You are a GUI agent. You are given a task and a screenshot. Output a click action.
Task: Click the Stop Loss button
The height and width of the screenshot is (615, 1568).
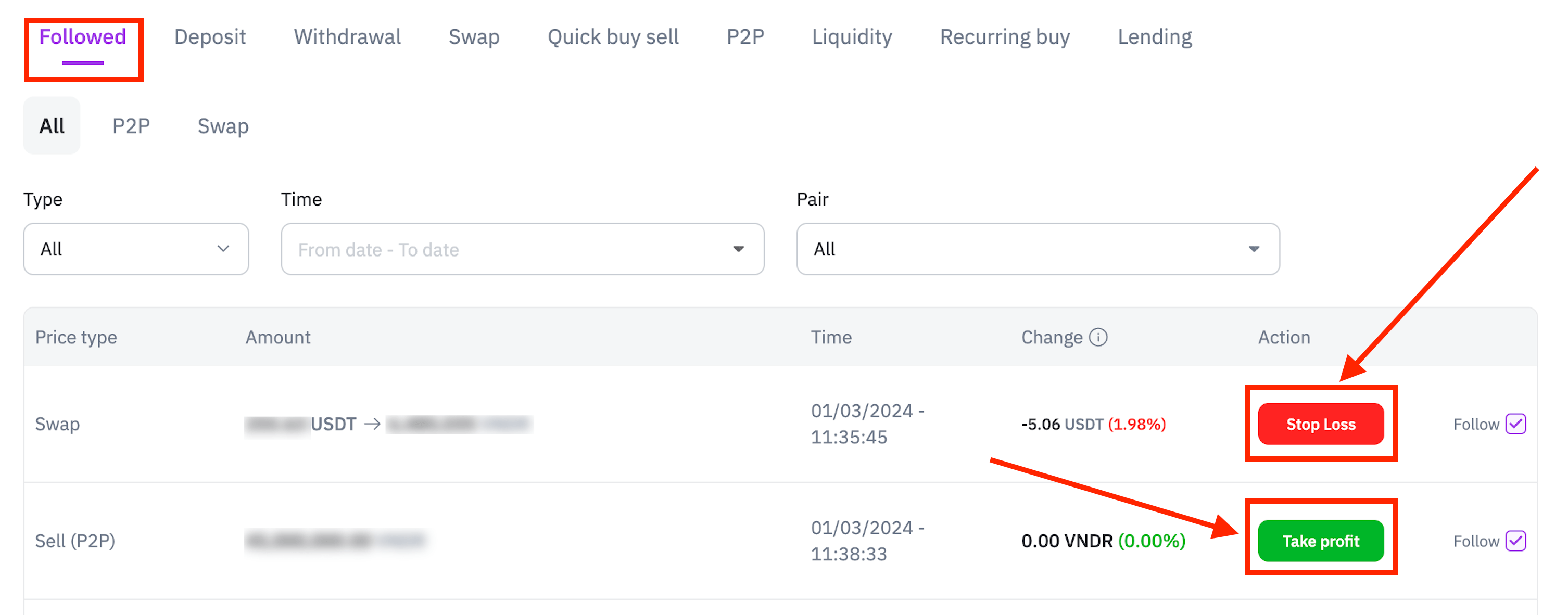1321,424
